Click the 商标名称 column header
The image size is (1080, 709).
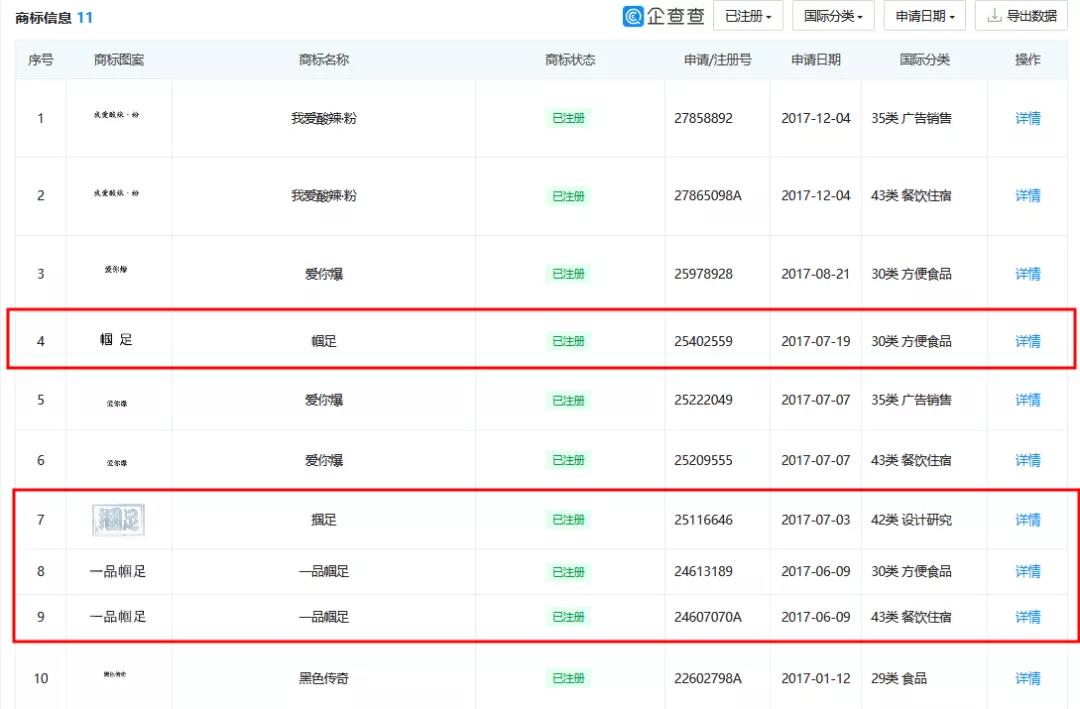point(324,60)
